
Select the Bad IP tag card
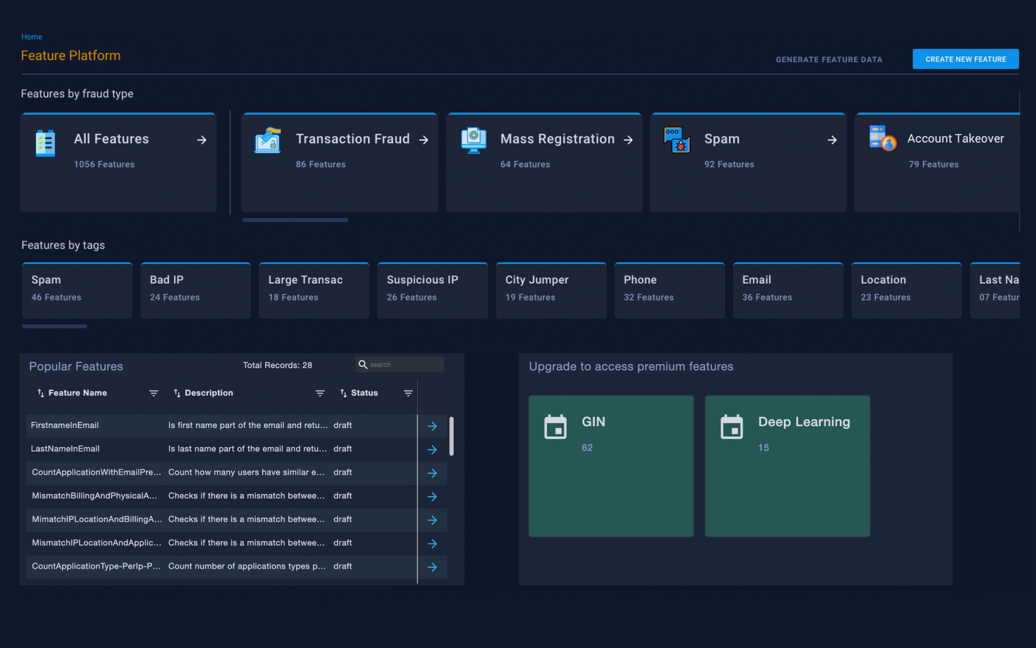[196, 291]
